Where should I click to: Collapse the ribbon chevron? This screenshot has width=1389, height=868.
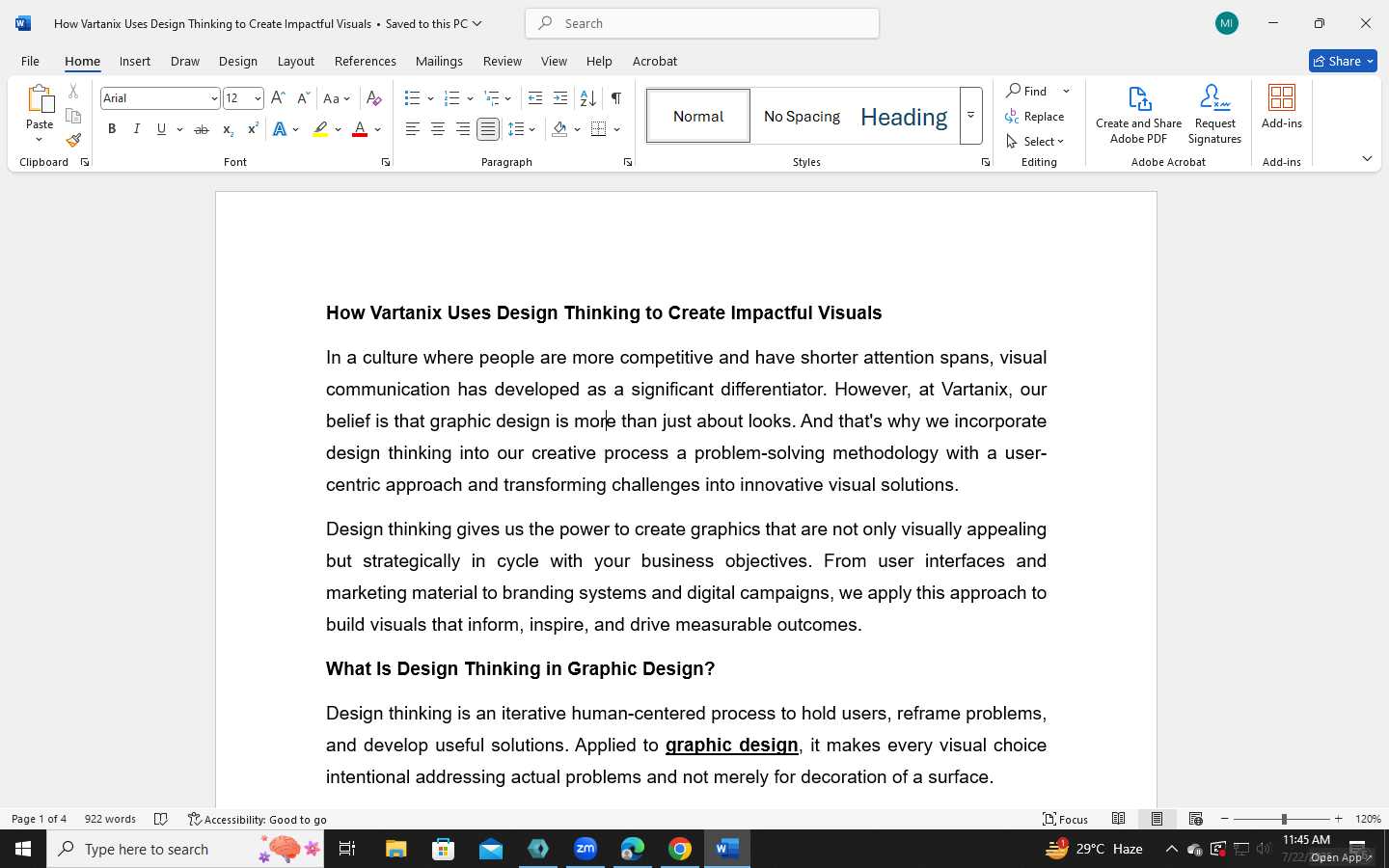[x=1367, y=158]
